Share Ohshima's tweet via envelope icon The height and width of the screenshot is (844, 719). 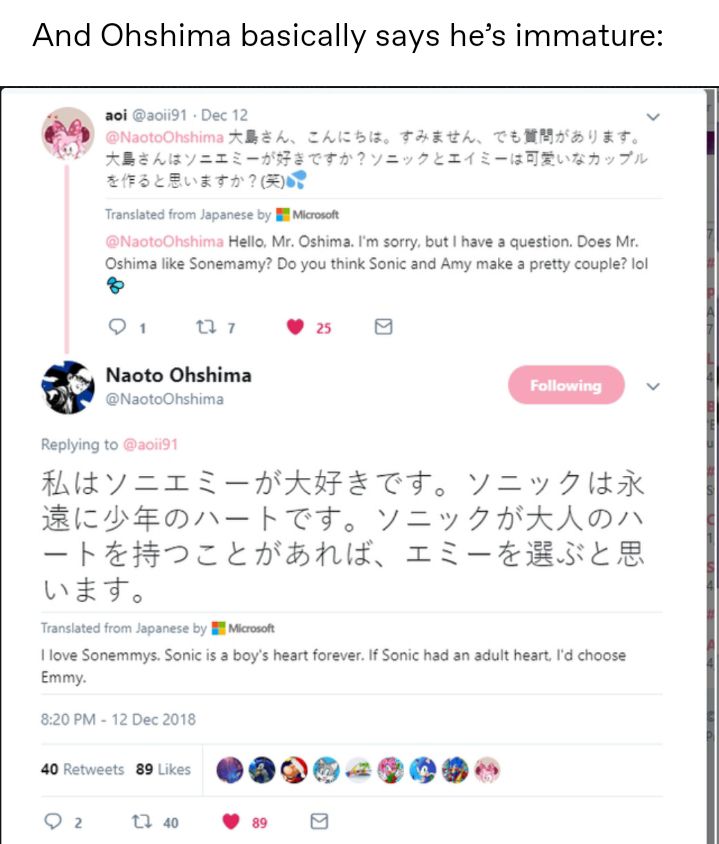click(319, 821)
